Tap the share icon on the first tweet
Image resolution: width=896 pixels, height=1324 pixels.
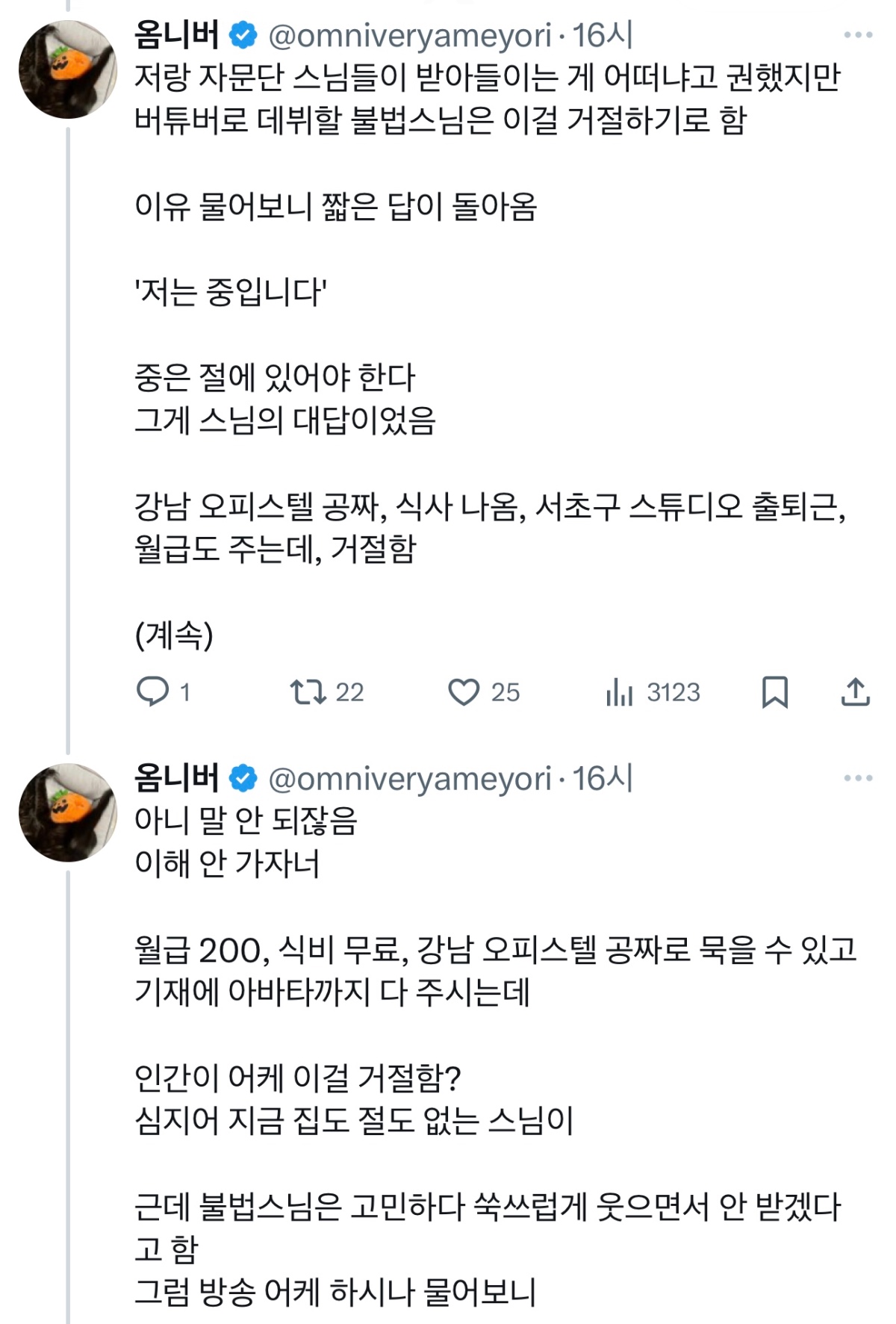(x=855, y=691)
